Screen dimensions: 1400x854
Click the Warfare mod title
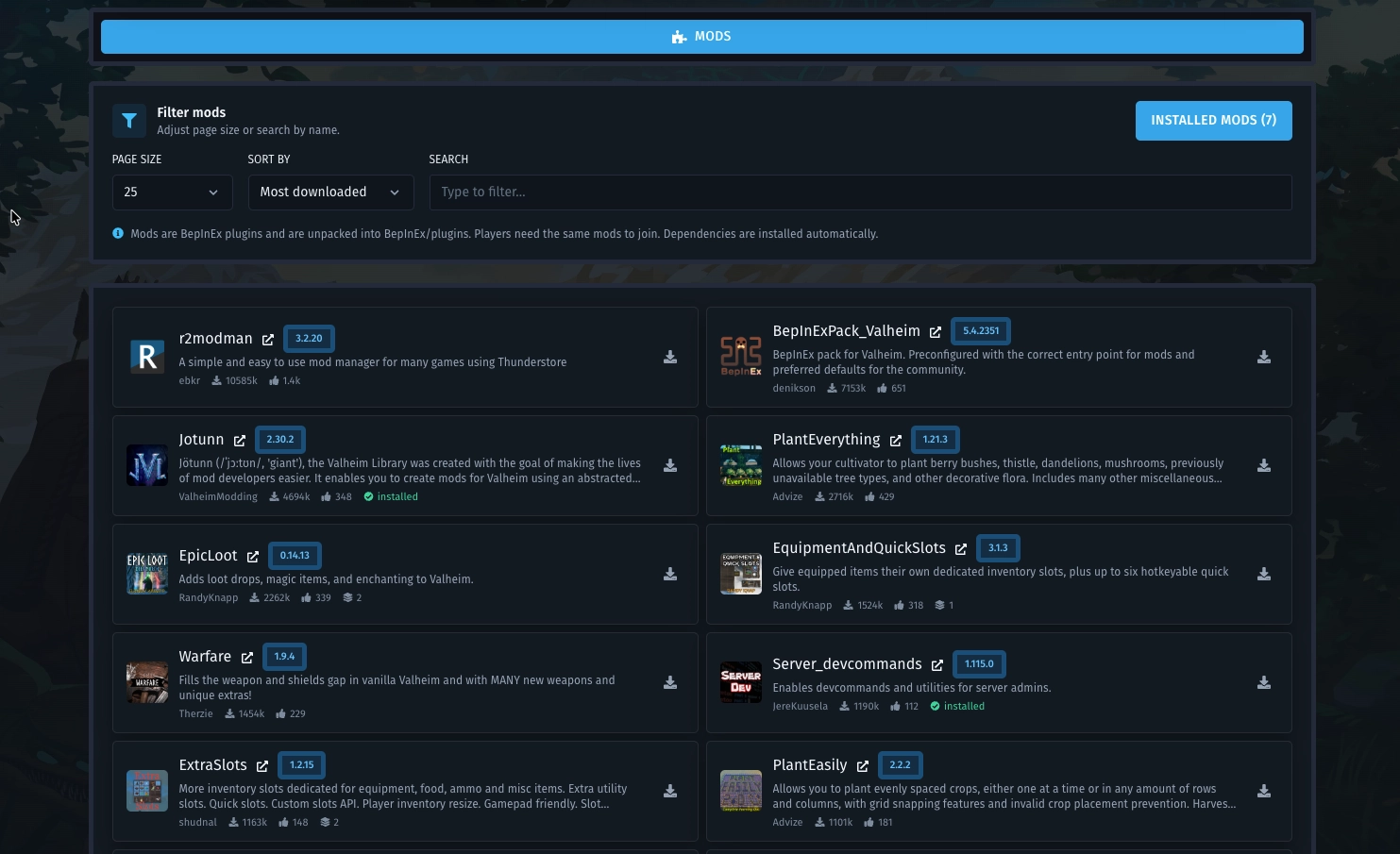205,656
